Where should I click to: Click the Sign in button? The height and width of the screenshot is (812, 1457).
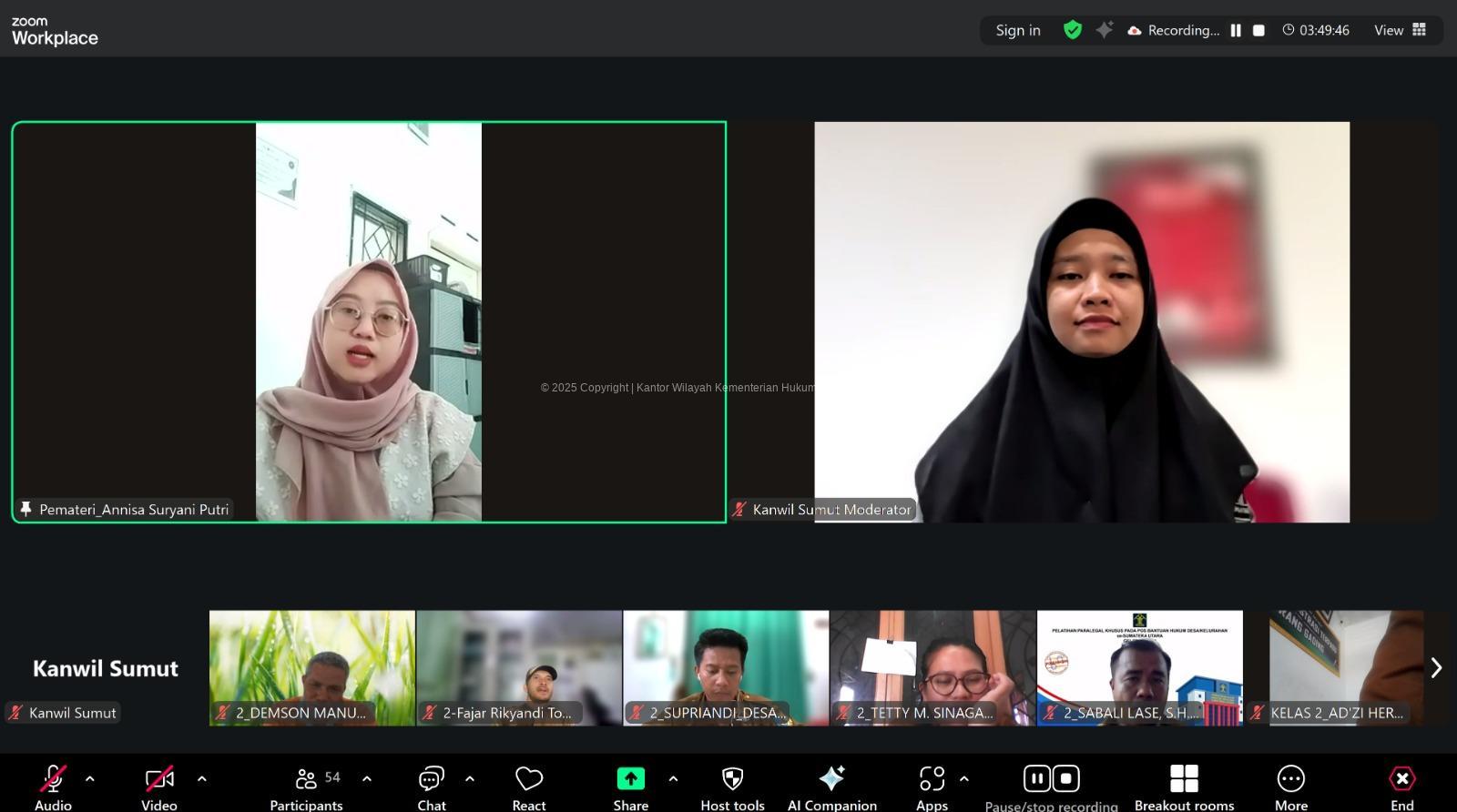[x=1017, y=30]
